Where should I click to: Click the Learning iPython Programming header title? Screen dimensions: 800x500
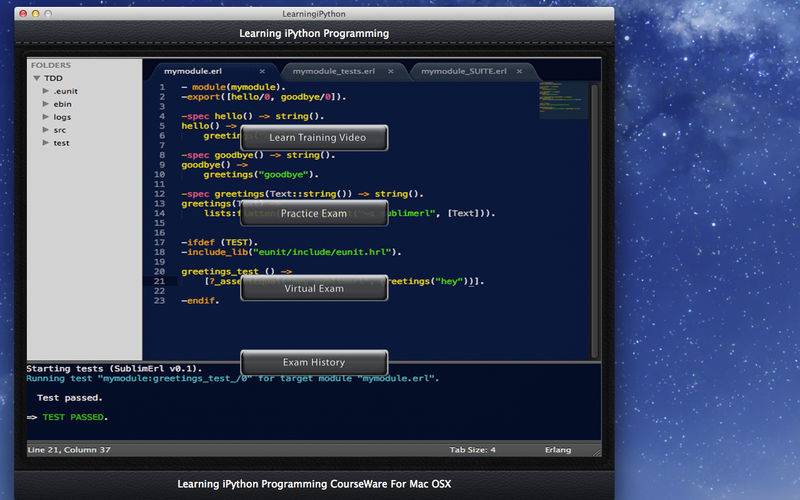click(314, 34)
